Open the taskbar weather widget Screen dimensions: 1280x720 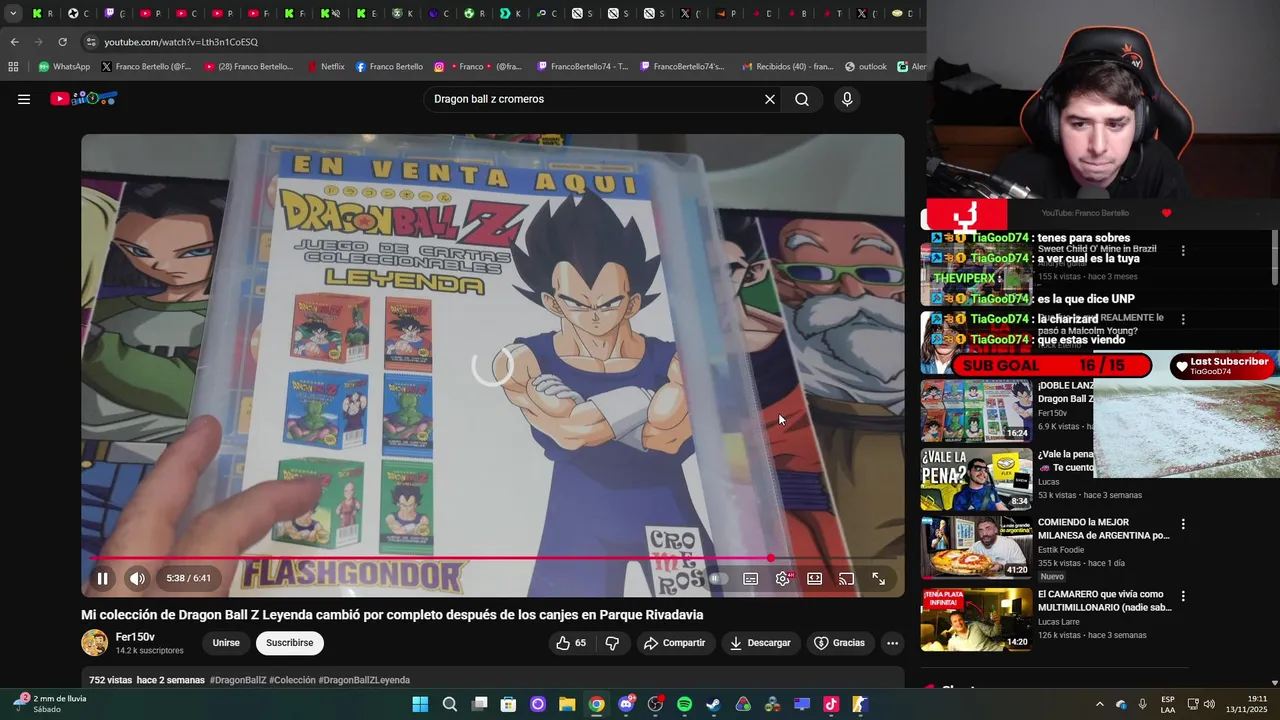point(50,704)
